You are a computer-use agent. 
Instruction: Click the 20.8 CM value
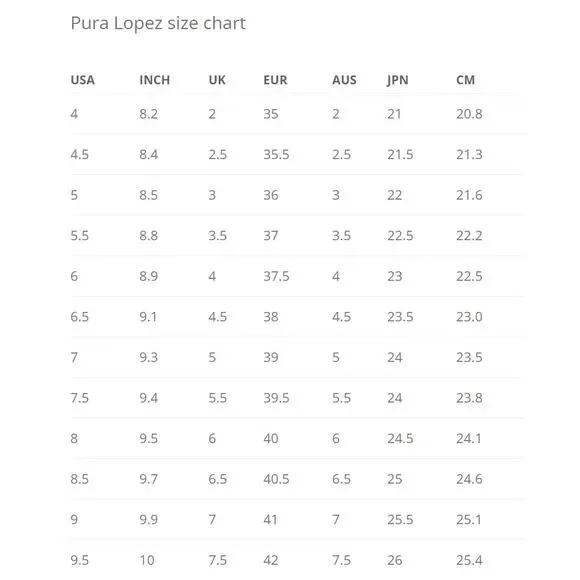(x=469, y=114)
